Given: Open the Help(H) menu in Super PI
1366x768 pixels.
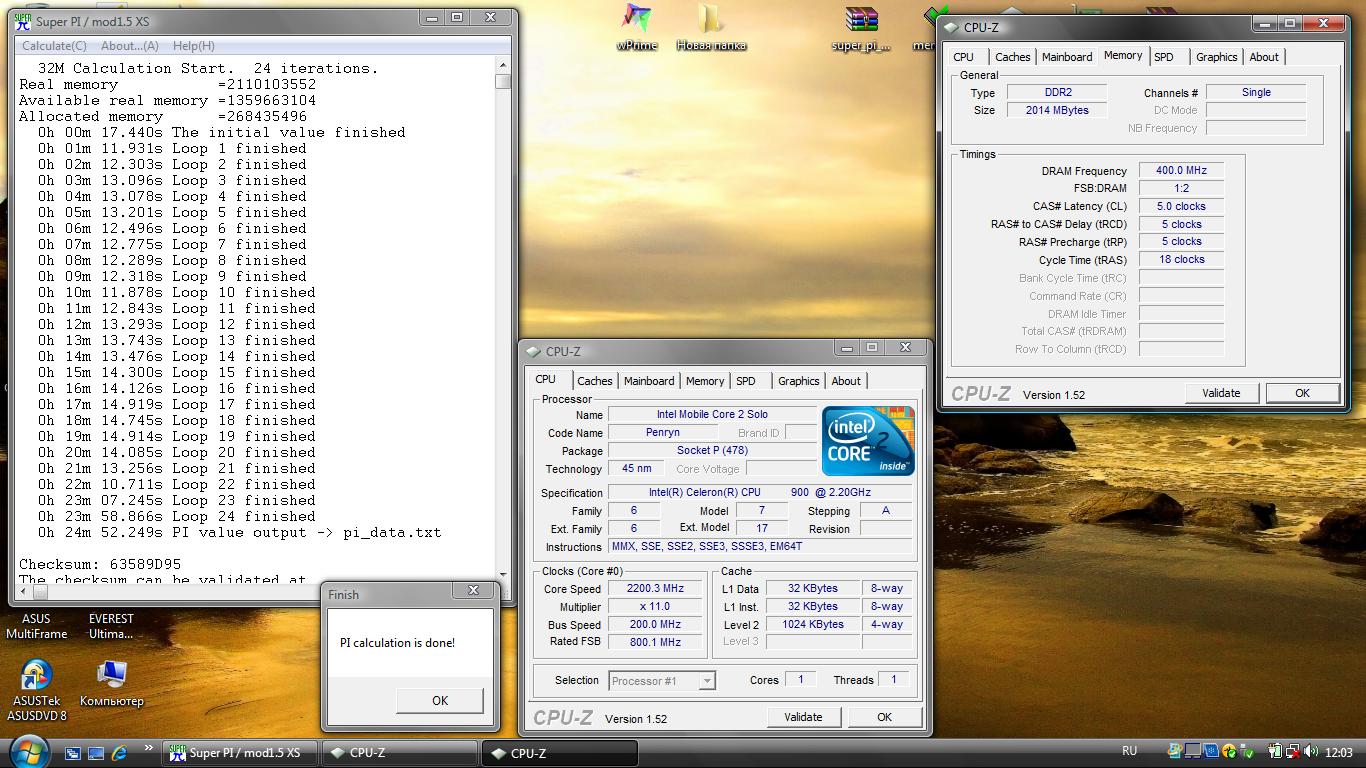Looking at the screenshot, I should tap(194, 46).
